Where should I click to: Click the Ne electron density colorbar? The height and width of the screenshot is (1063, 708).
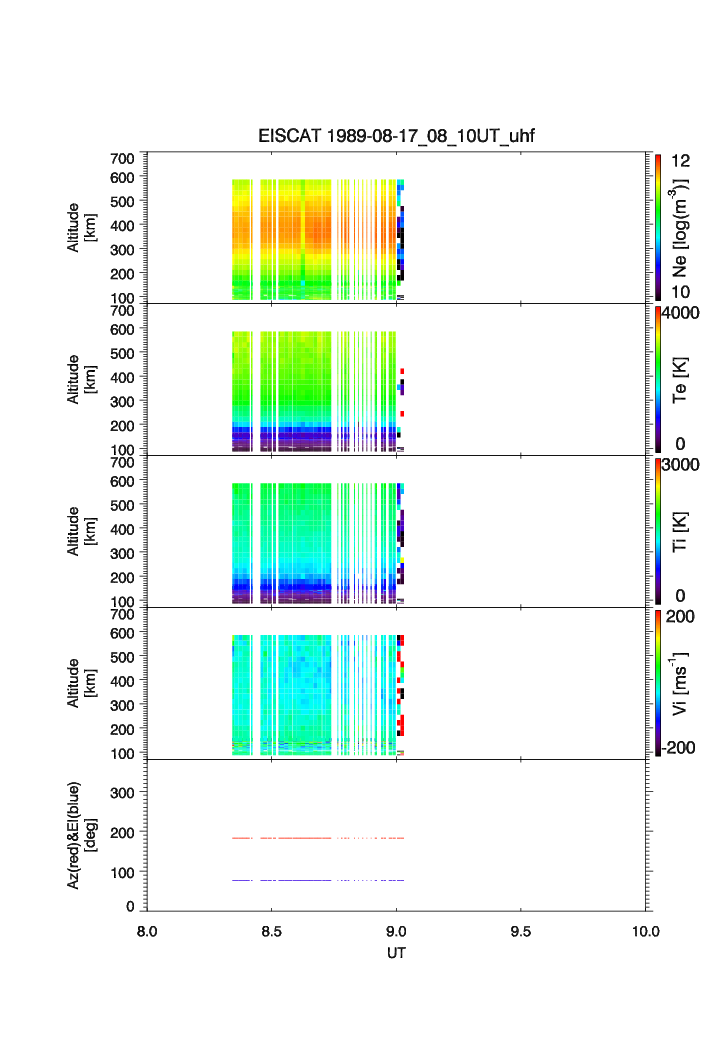pyautogui.click(x=657, y=227)
